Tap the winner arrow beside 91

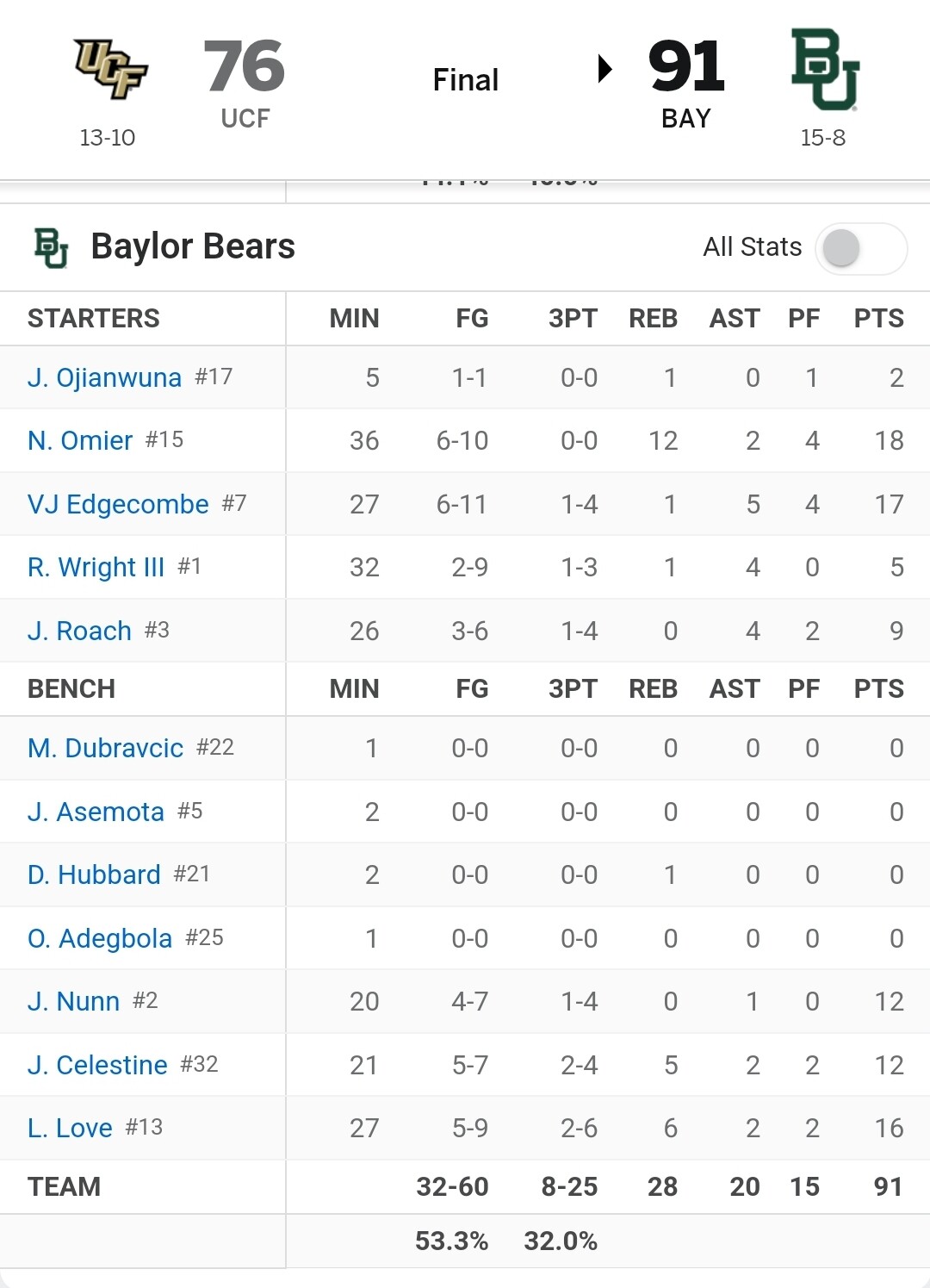point(605,68)
